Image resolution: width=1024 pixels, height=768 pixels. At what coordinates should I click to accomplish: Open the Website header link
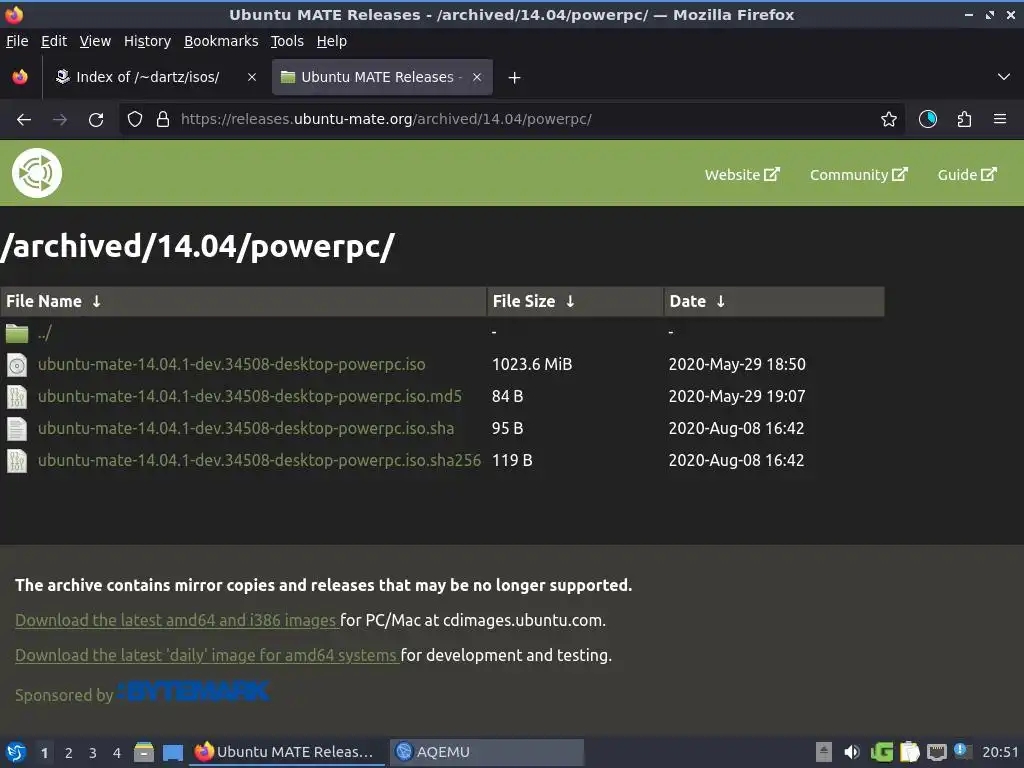coord(742,175)
